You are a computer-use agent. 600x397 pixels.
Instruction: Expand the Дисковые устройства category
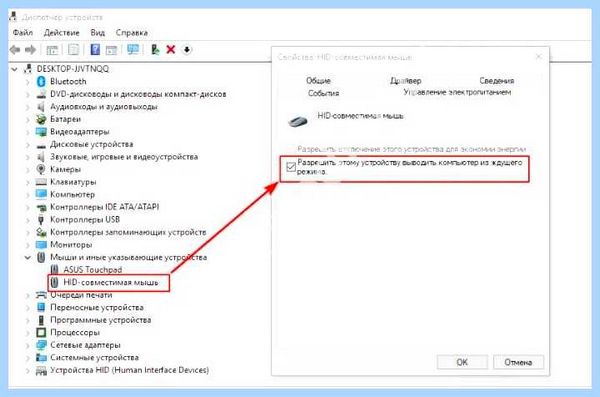27,144
